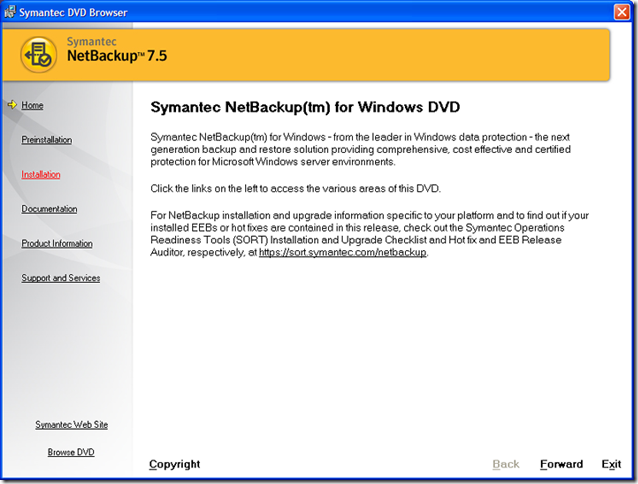The image size is (638, 484).
Task: Open the Documentation link
Action: [49, 209]
